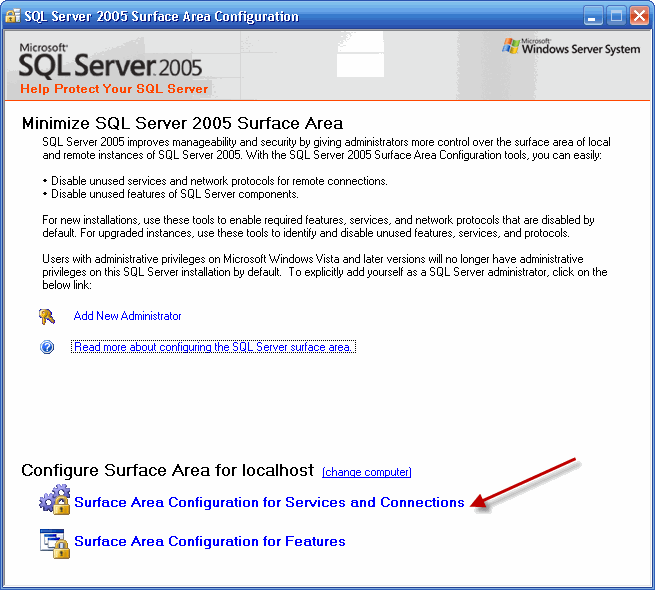Click the Windows Server System logo
The width and height of the screenshot is (655, 590).
(x=571, y=47)
